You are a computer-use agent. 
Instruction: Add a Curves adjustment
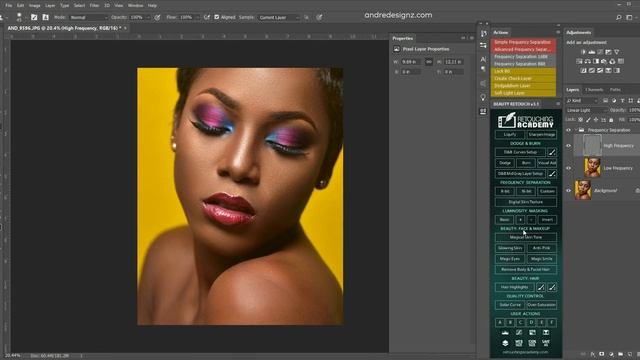[600, 52]
